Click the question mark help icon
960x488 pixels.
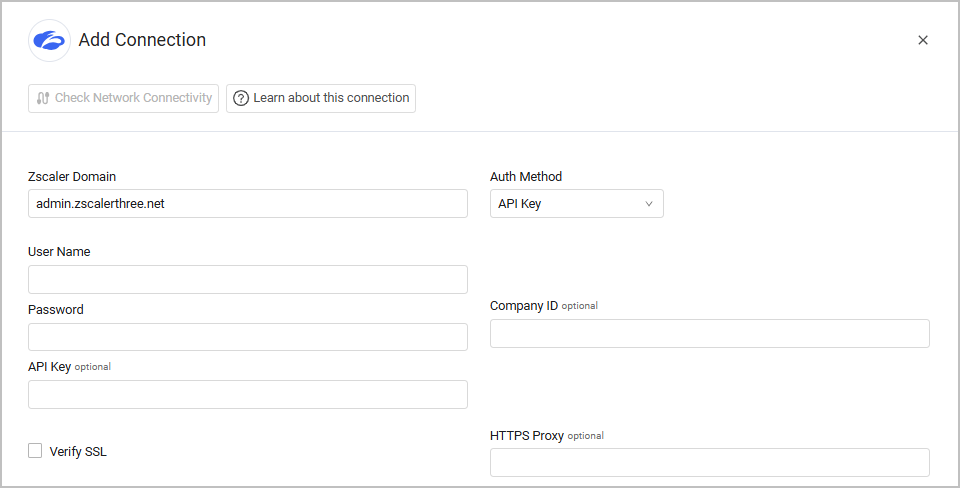[x=241, y=98]
